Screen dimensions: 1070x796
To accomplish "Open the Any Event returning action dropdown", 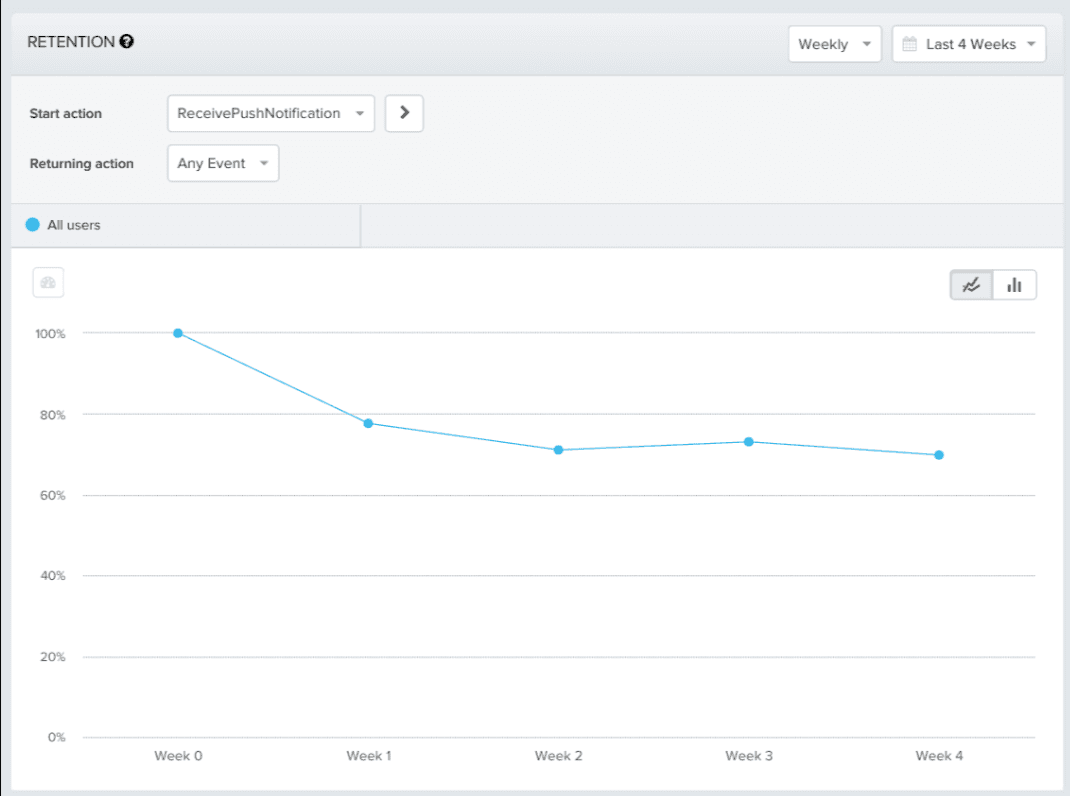I will pos(223,163).
